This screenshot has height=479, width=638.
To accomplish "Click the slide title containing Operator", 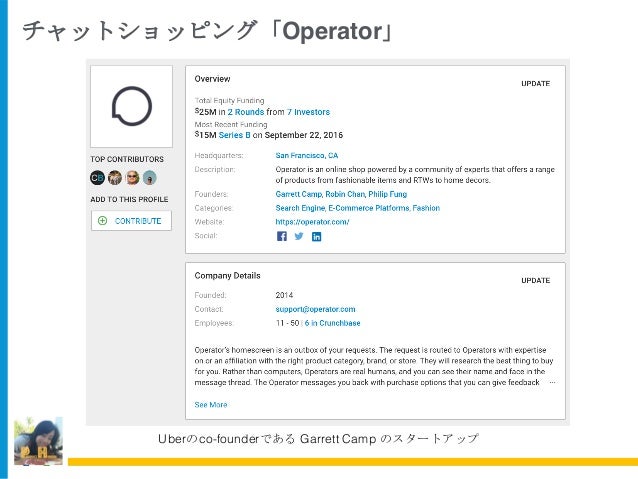I will coord(208,31).
